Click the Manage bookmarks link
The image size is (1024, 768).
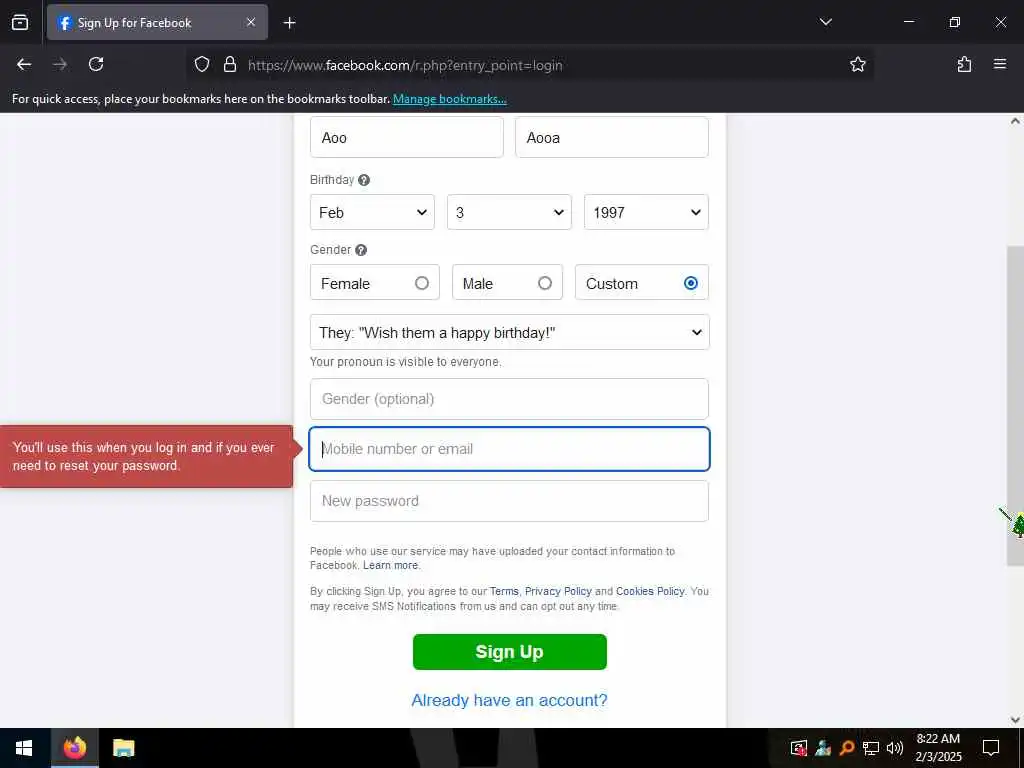pos(449,99)
